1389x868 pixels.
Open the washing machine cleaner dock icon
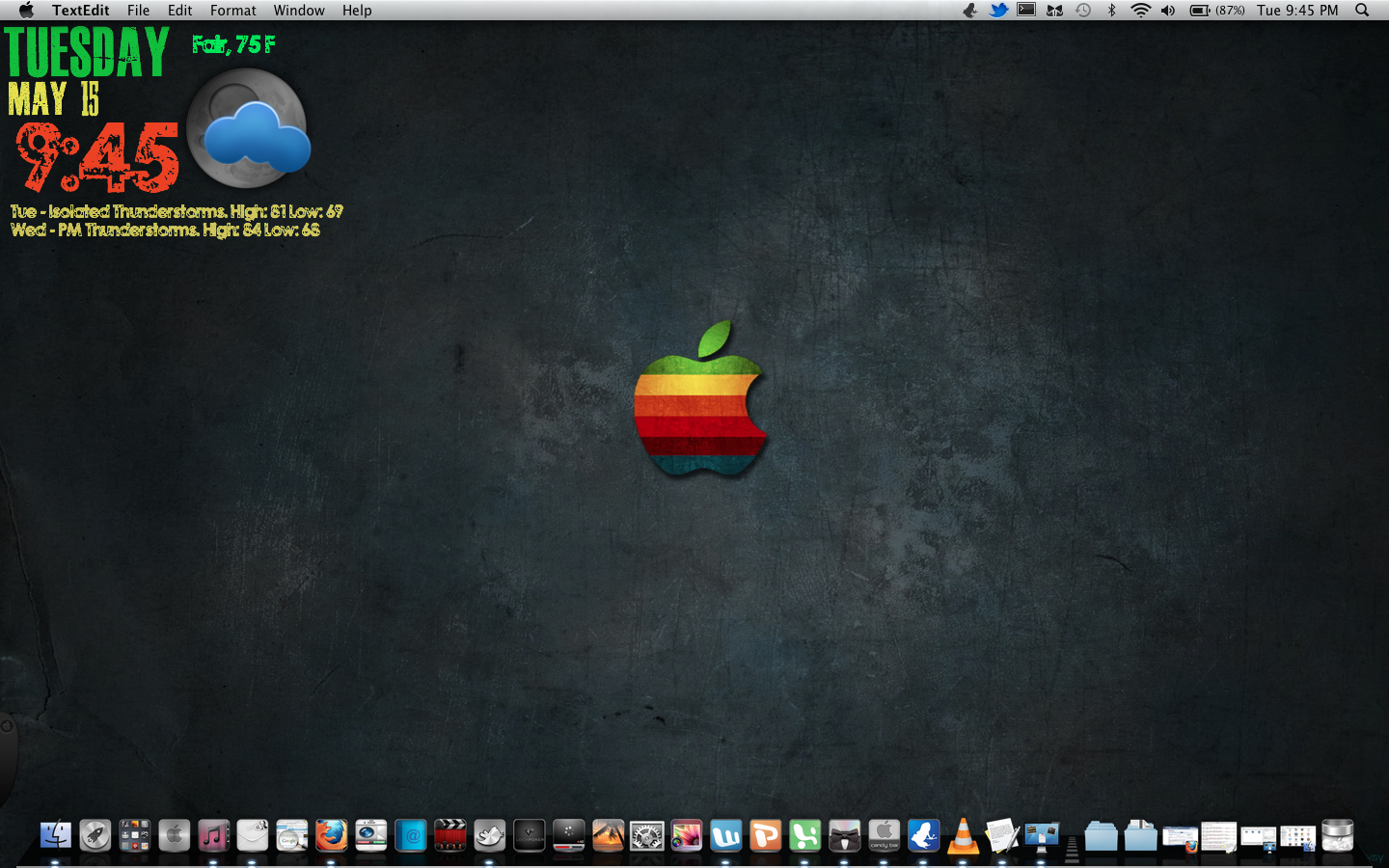pos(371,835)
